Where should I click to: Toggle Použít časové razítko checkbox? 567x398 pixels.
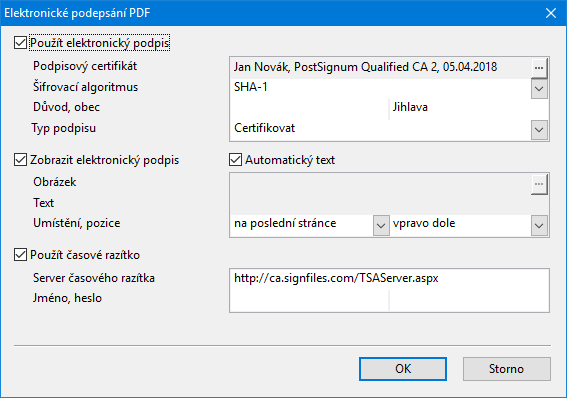point(20,255)
